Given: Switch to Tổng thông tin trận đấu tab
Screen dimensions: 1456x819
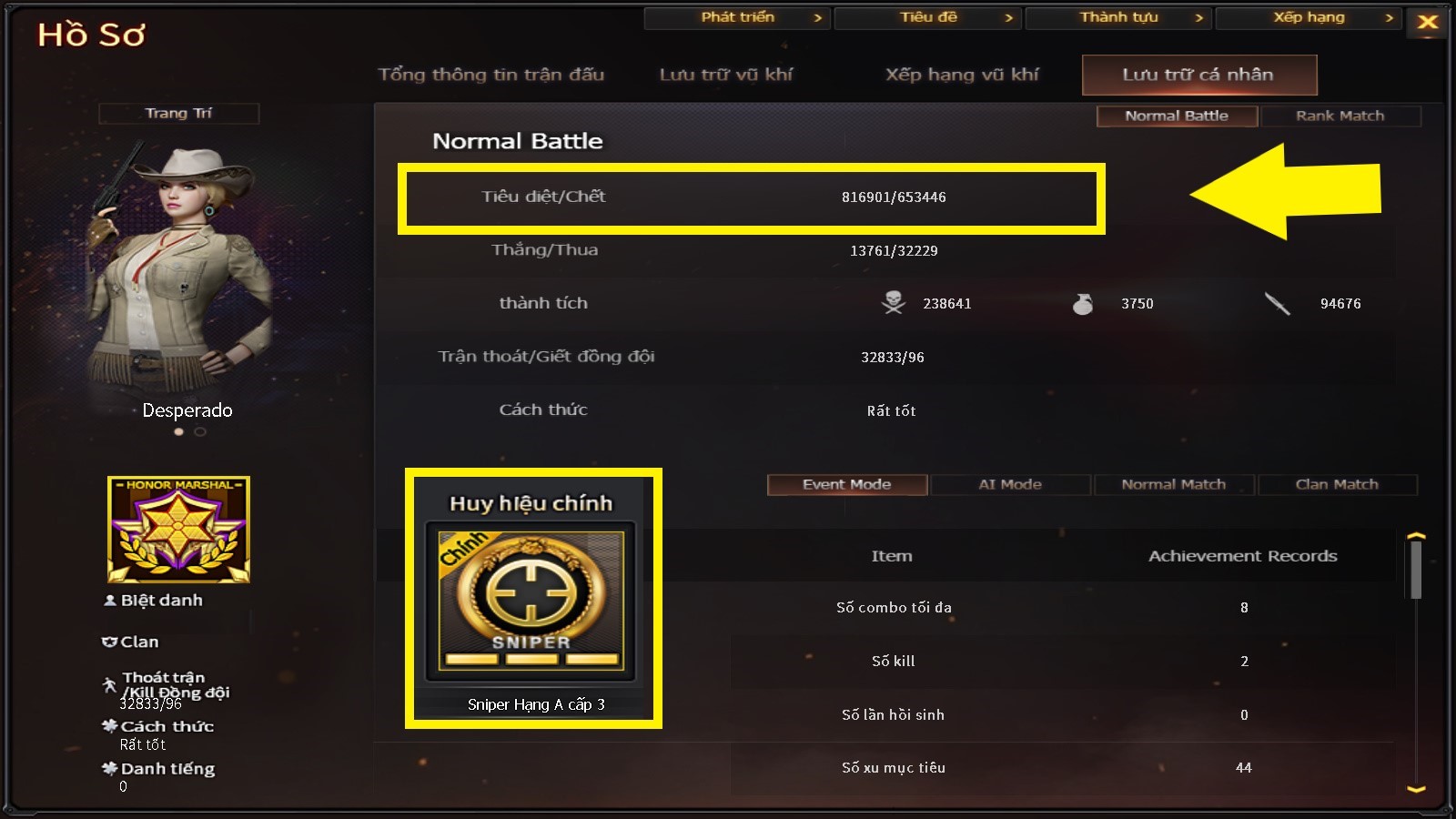Looking at the screenshot, I should (x=491, y=75).
